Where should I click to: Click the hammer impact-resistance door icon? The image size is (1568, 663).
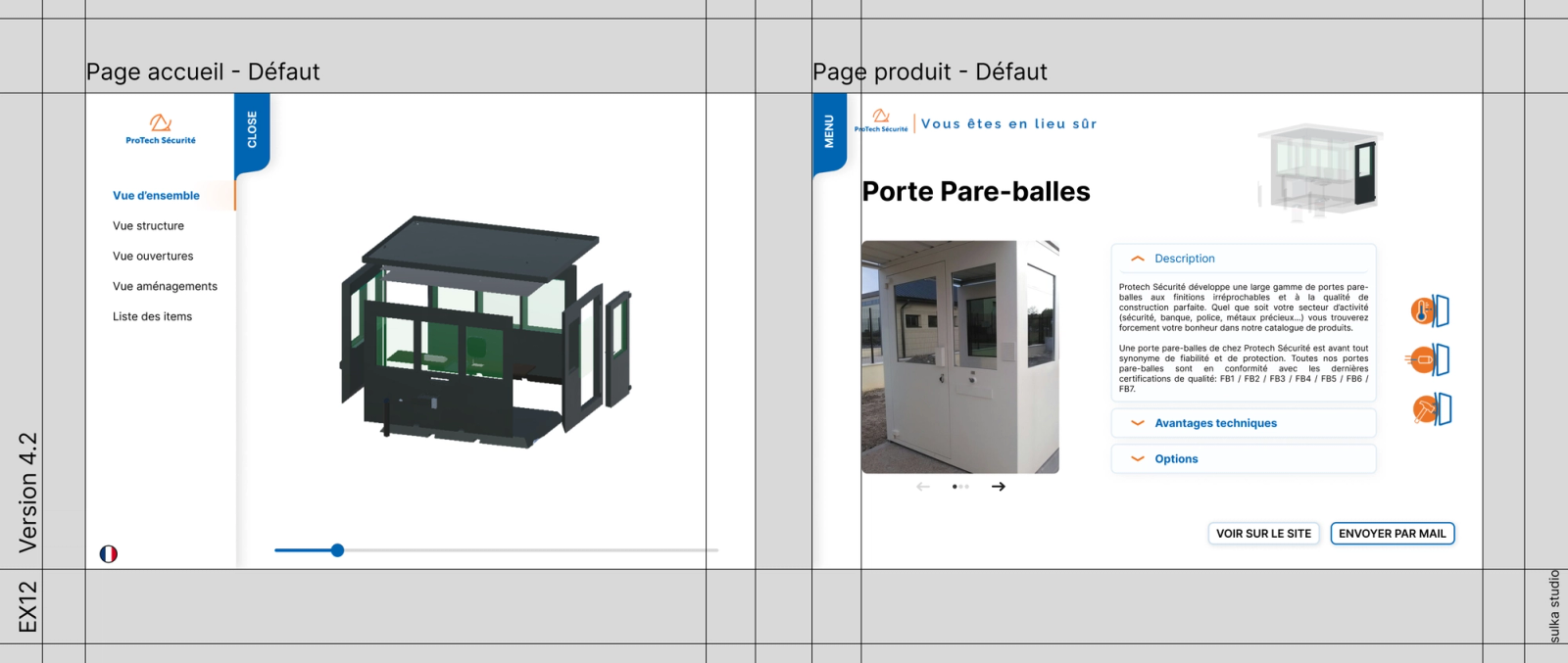(x=1432, y=409)
